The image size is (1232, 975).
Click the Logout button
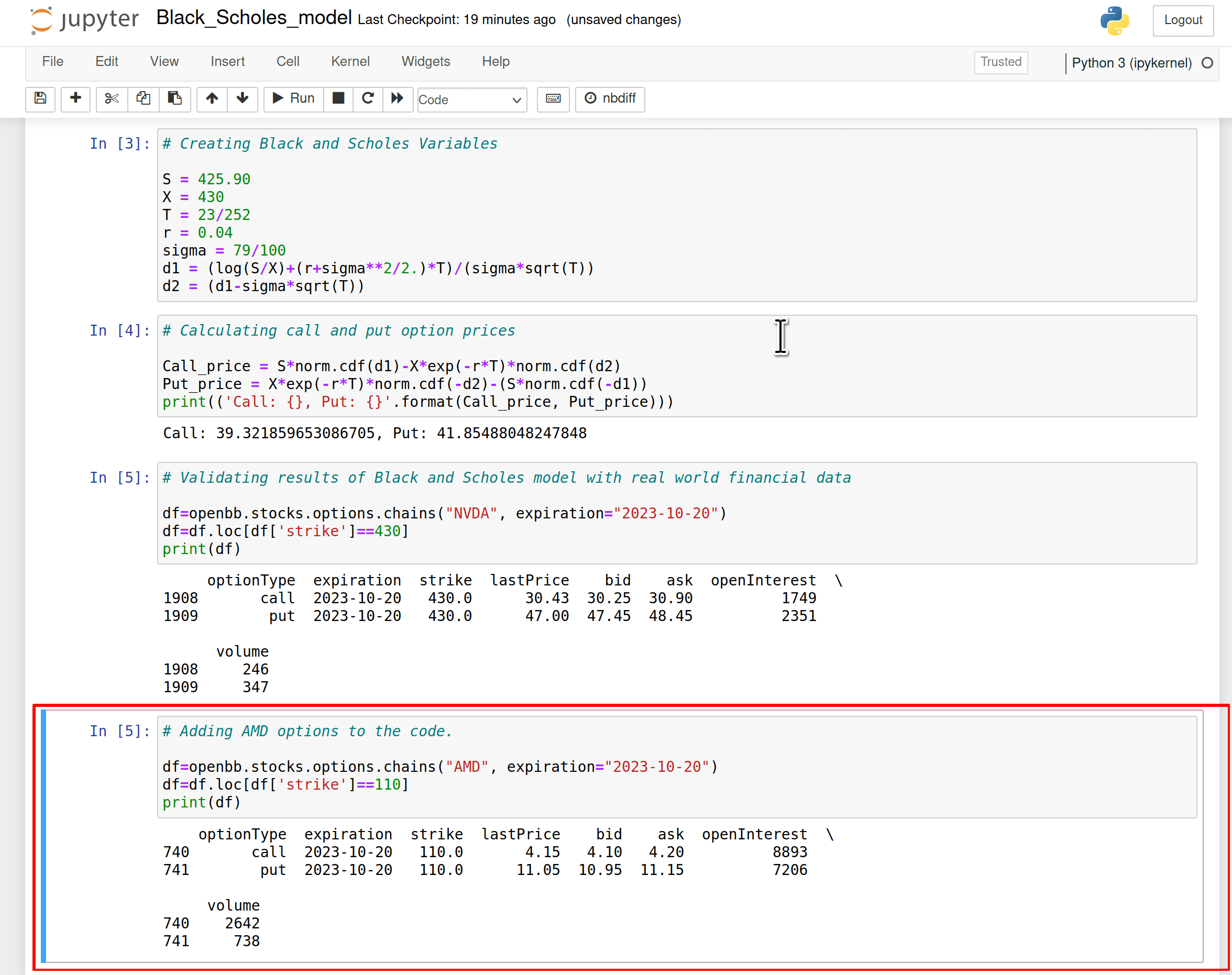pyautogui.click(x=1183, y=20)
